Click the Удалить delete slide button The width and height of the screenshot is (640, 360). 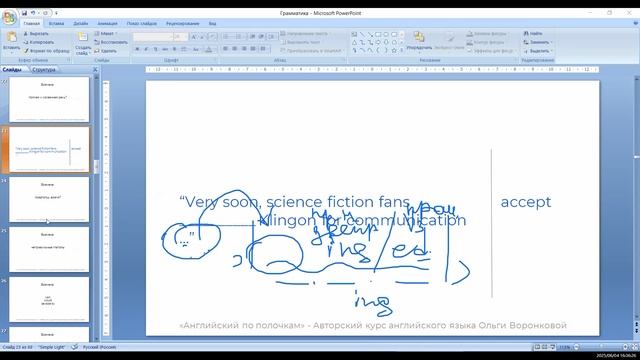click(105, 51)
